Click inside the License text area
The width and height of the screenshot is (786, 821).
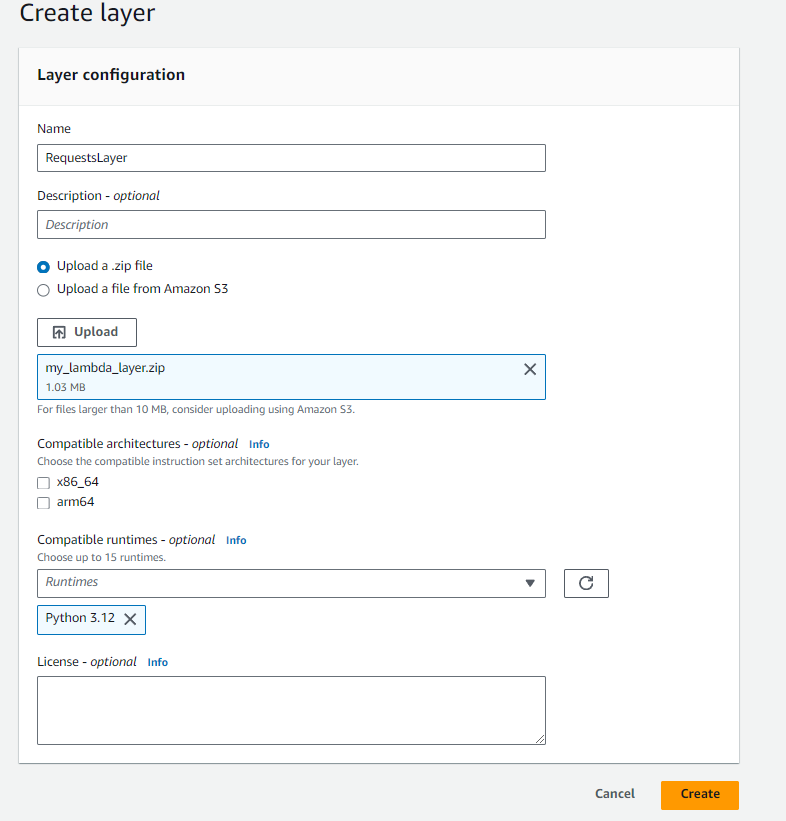[x=291, y=710]
